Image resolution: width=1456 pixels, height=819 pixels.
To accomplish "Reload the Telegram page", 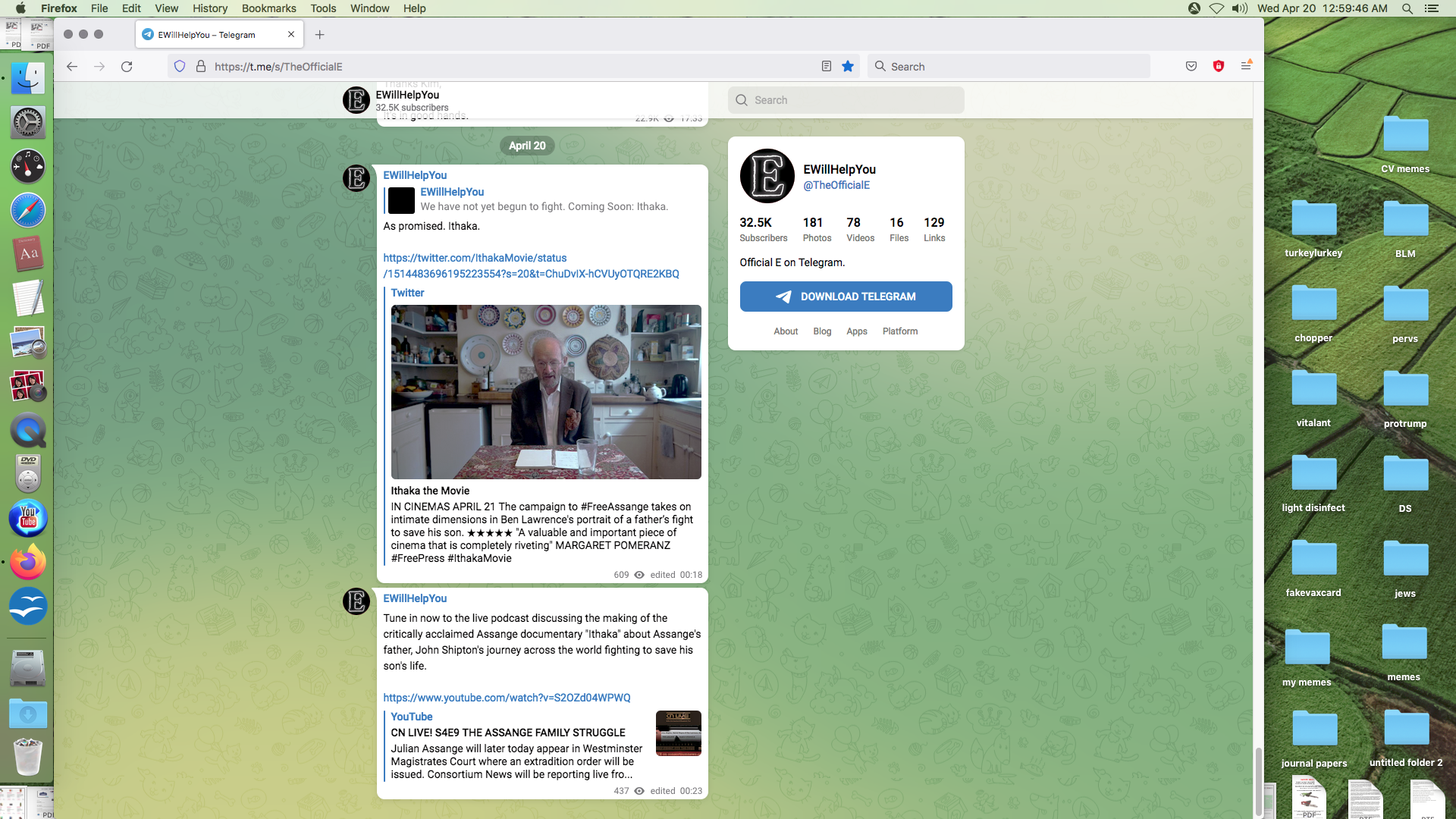I will pyautogui.click(x=127, y=67).
